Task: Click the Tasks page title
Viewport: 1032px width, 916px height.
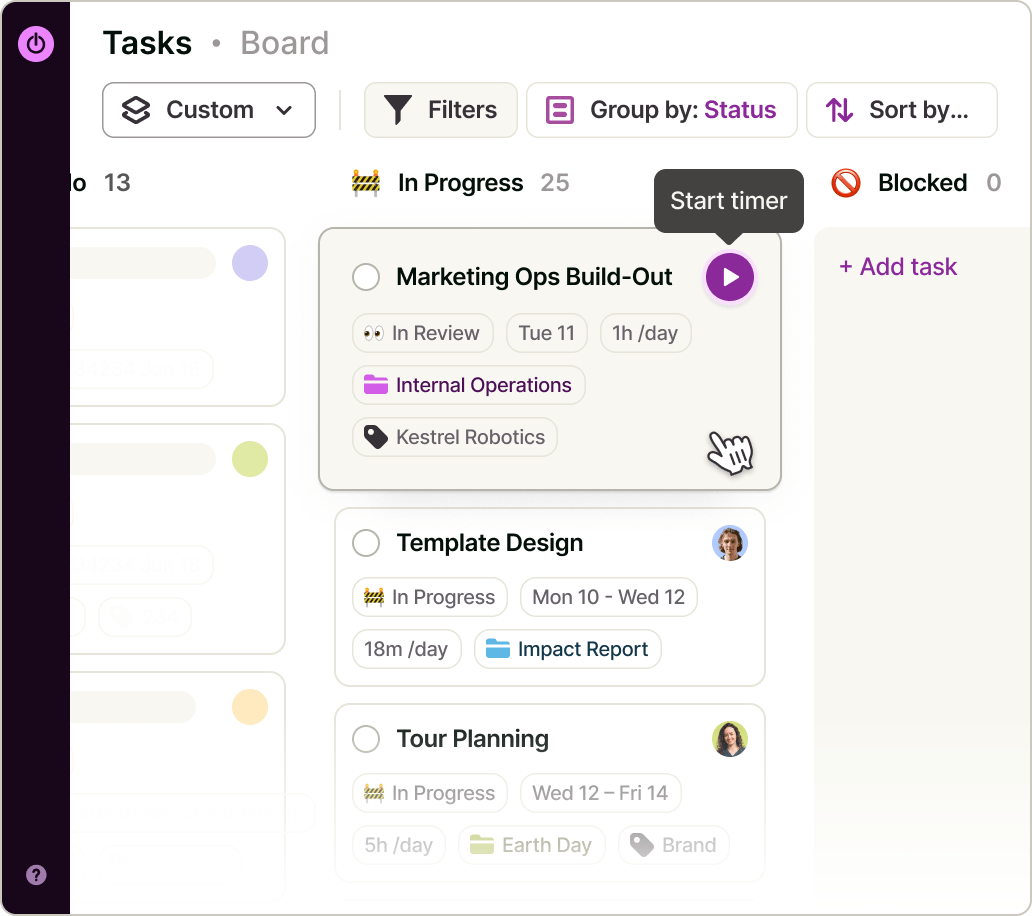Action: (x=147, y=43)
